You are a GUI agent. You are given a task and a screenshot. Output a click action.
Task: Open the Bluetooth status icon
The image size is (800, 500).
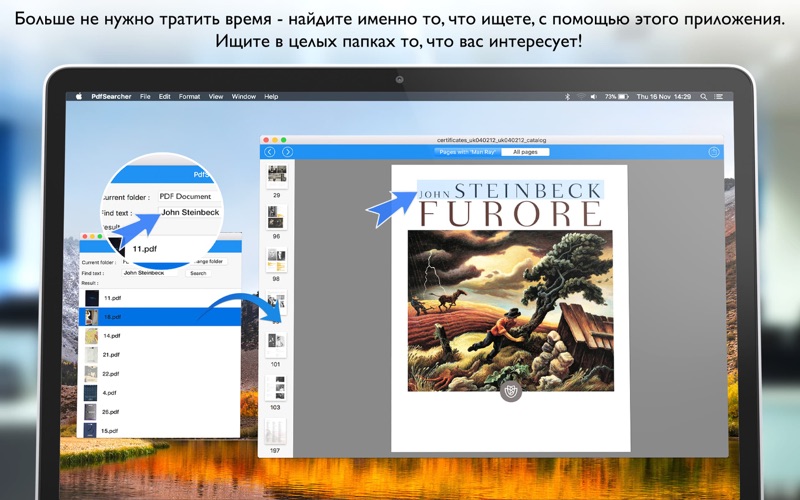click(x=567, y=96)
